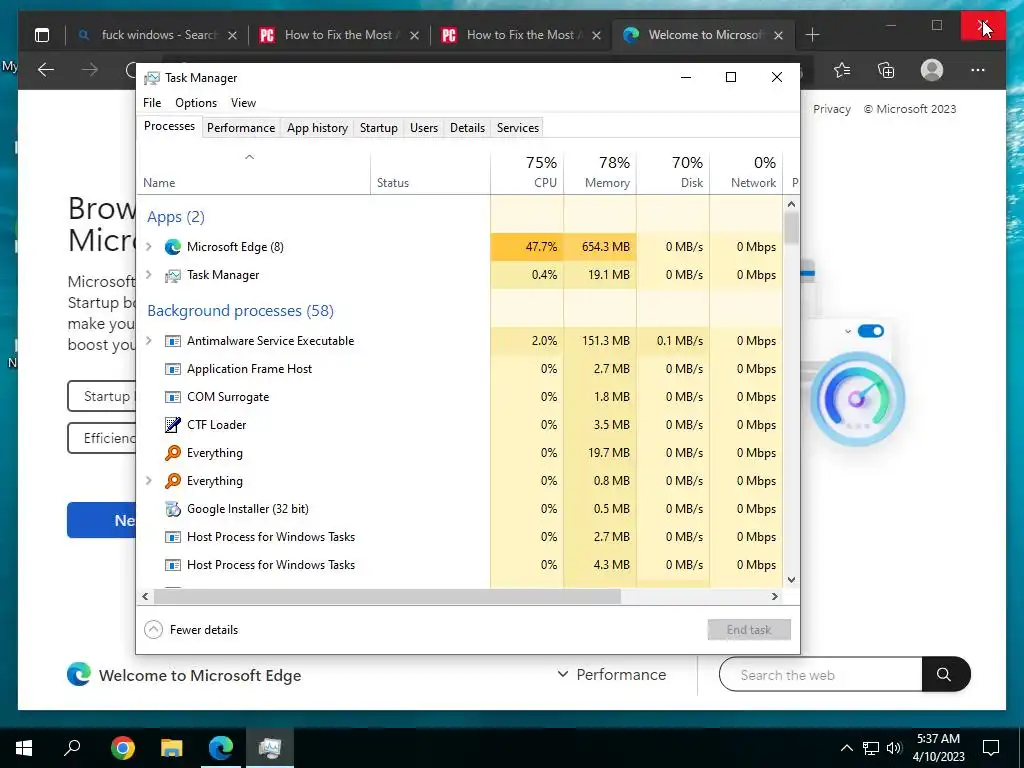Click the Microsoft Edge taskbar icon

(221, 748)
